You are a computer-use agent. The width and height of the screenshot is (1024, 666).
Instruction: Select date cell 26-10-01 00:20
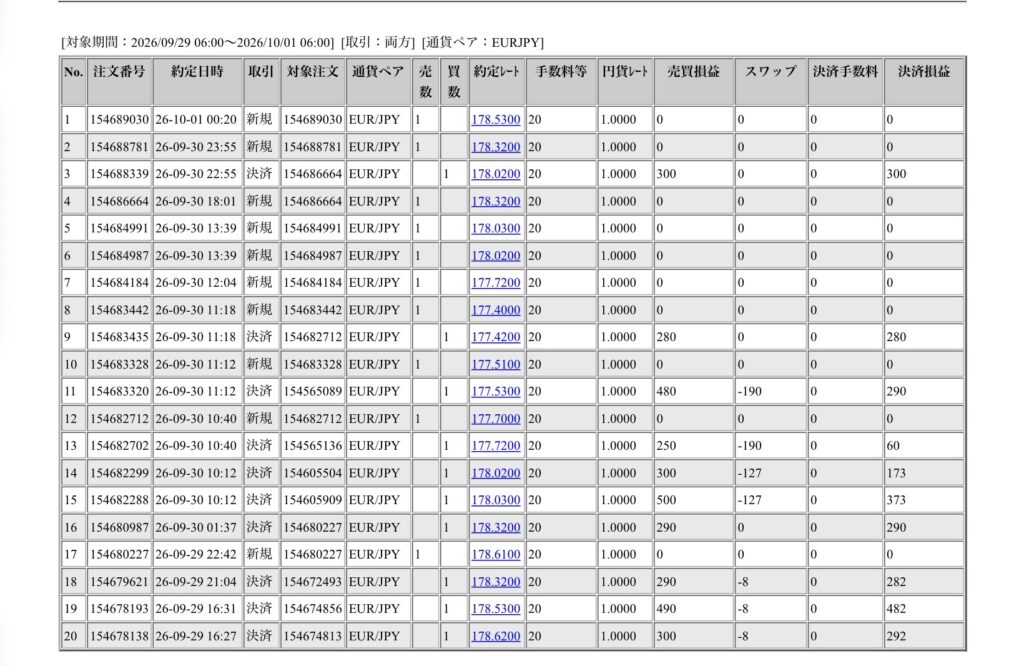(x=196, y=119)
